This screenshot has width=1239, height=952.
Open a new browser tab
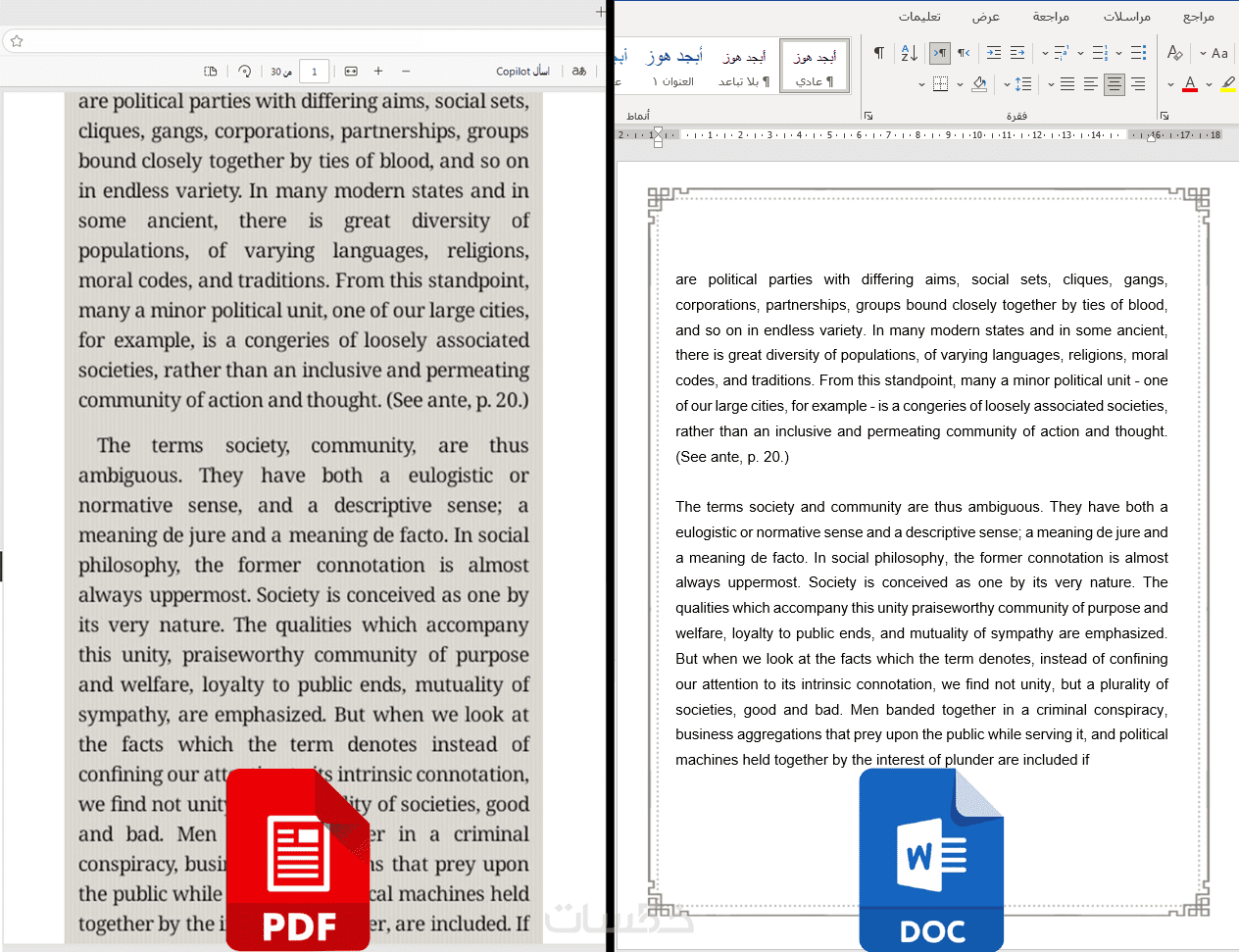pyautogui.click(x=600, y=12)
